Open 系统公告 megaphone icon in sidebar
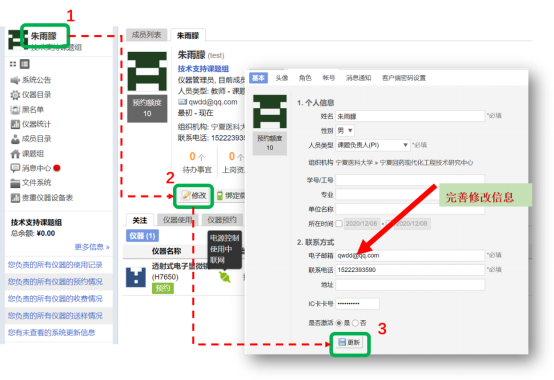Image resolution: width=554 pixels, height=380 pixels. click(15, 80)
